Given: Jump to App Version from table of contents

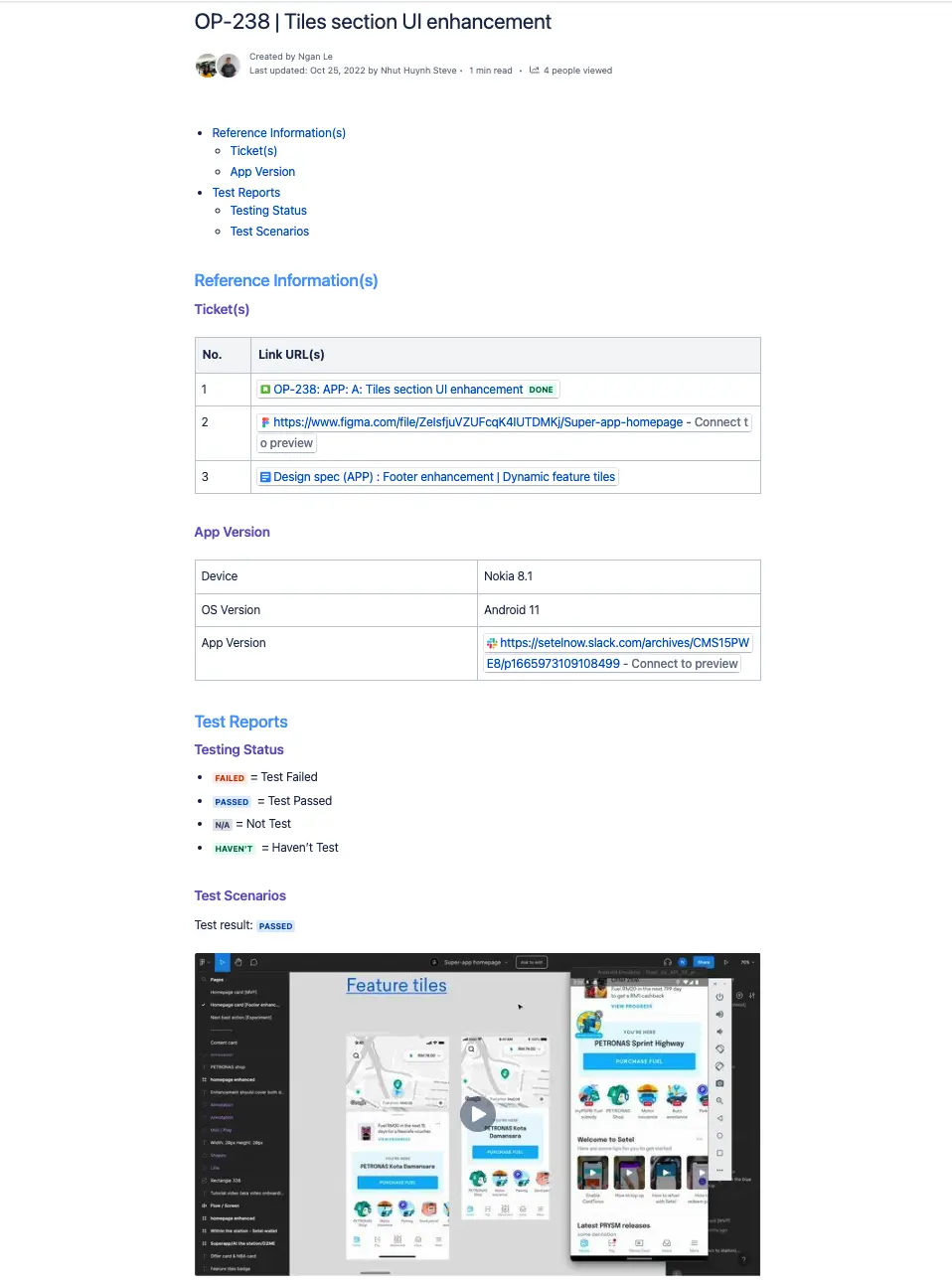Looking at the screenshot, I should click(262, 172).
